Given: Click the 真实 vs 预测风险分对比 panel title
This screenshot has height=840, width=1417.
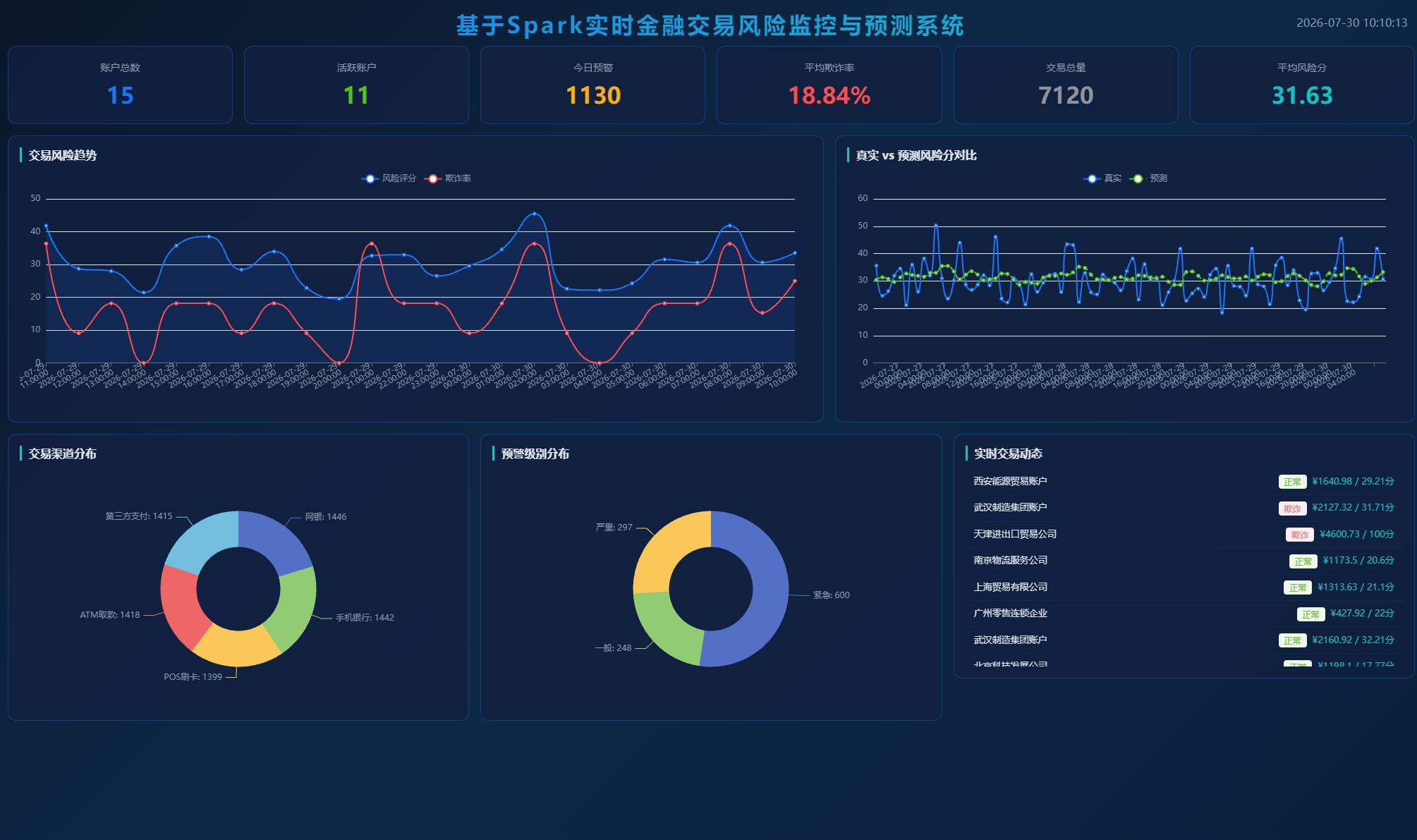Looking at the screenshot, I should 916,155.
